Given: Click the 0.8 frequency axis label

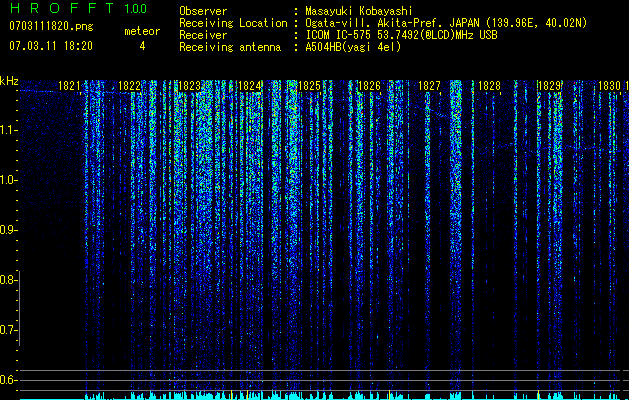Looking at the screenshot, I should point(8,280).
